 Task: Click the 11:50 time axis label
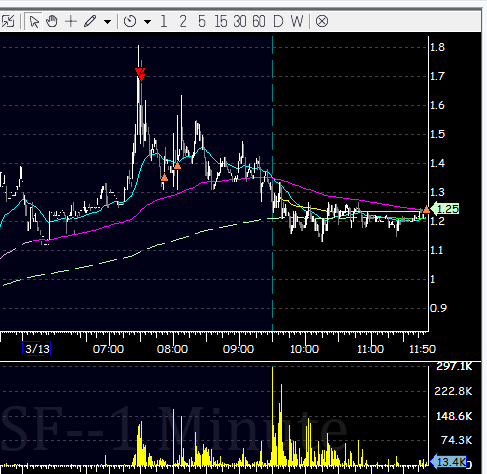pyautogui.click(x=422, y=349)
